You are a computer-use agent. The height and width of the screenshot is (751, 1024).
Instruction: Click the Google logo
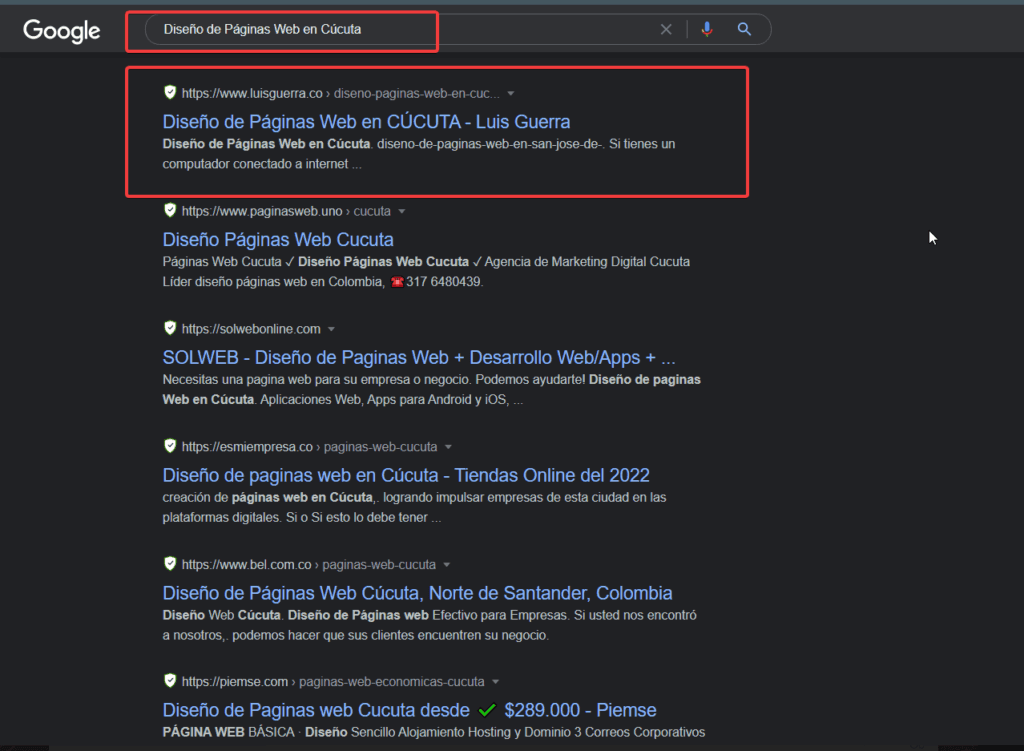tap(61, 31)
